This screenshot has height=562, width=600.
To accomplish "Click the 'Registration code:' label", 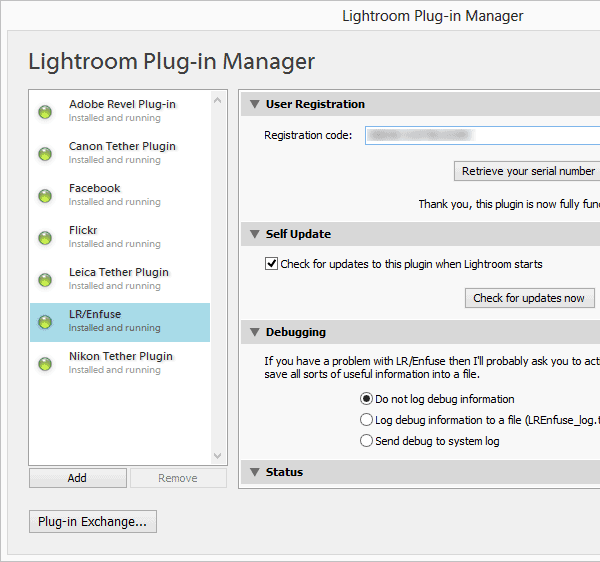I will point(308,135).
